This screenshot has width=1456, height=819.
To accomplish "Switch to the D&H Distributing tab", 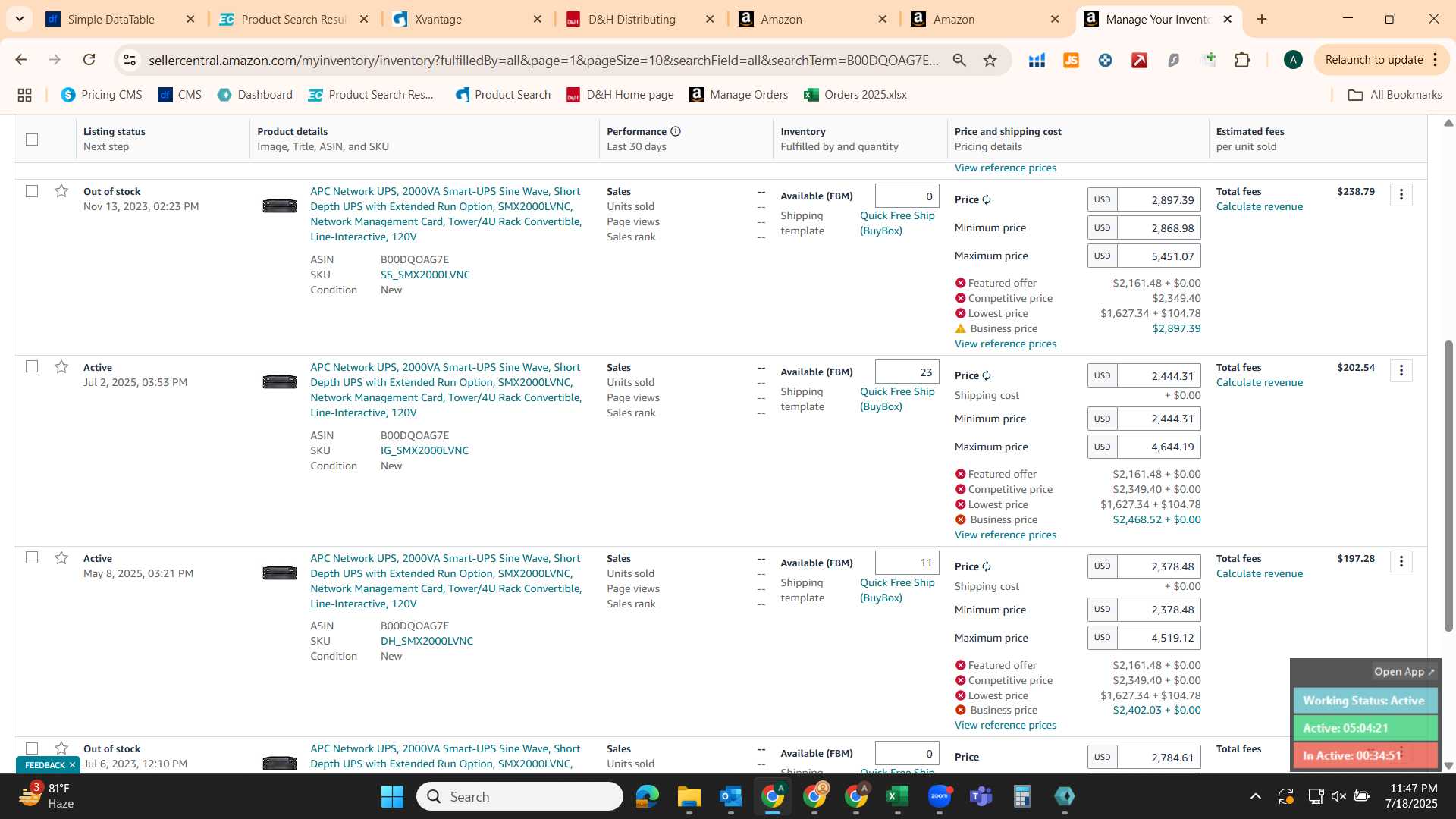I will click(x=640, y=19).
